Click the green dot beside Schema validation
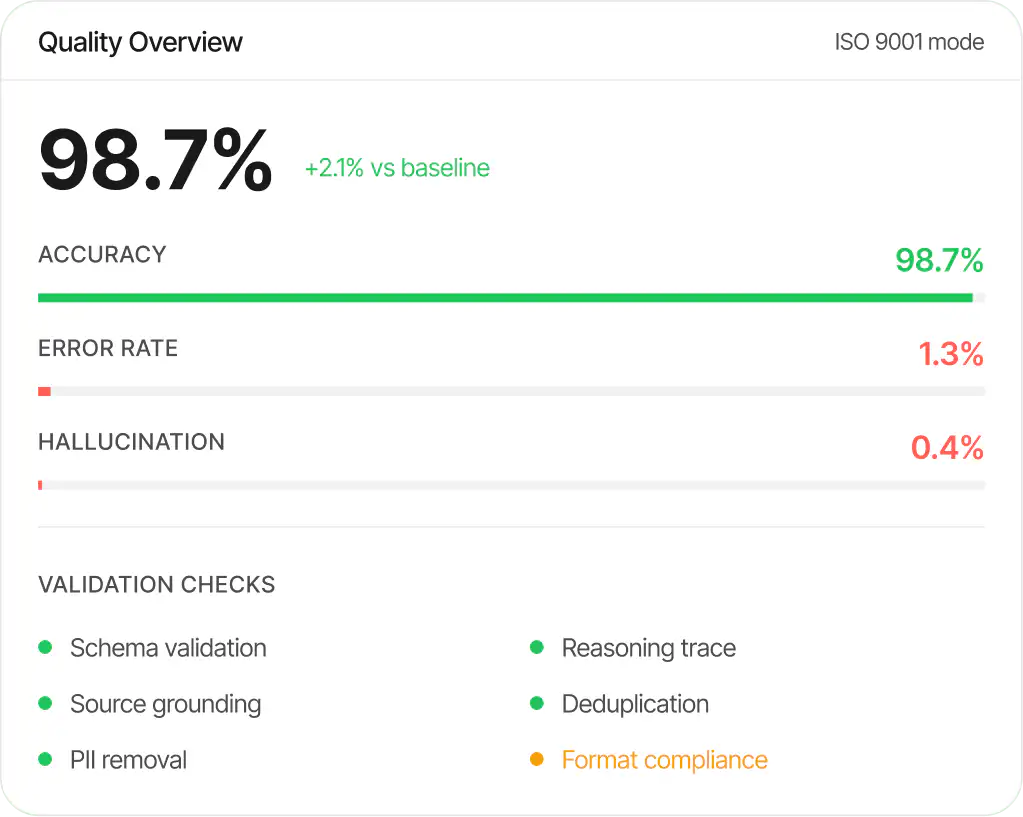Image resolution: width=1023 pixels, height=817 pixels. [x=45, y=647]
